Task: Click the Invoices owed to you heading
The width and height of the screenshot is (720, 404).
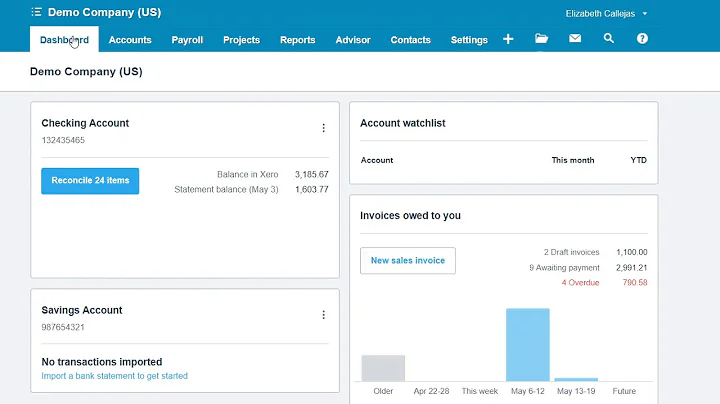Action: click(410, 216)
